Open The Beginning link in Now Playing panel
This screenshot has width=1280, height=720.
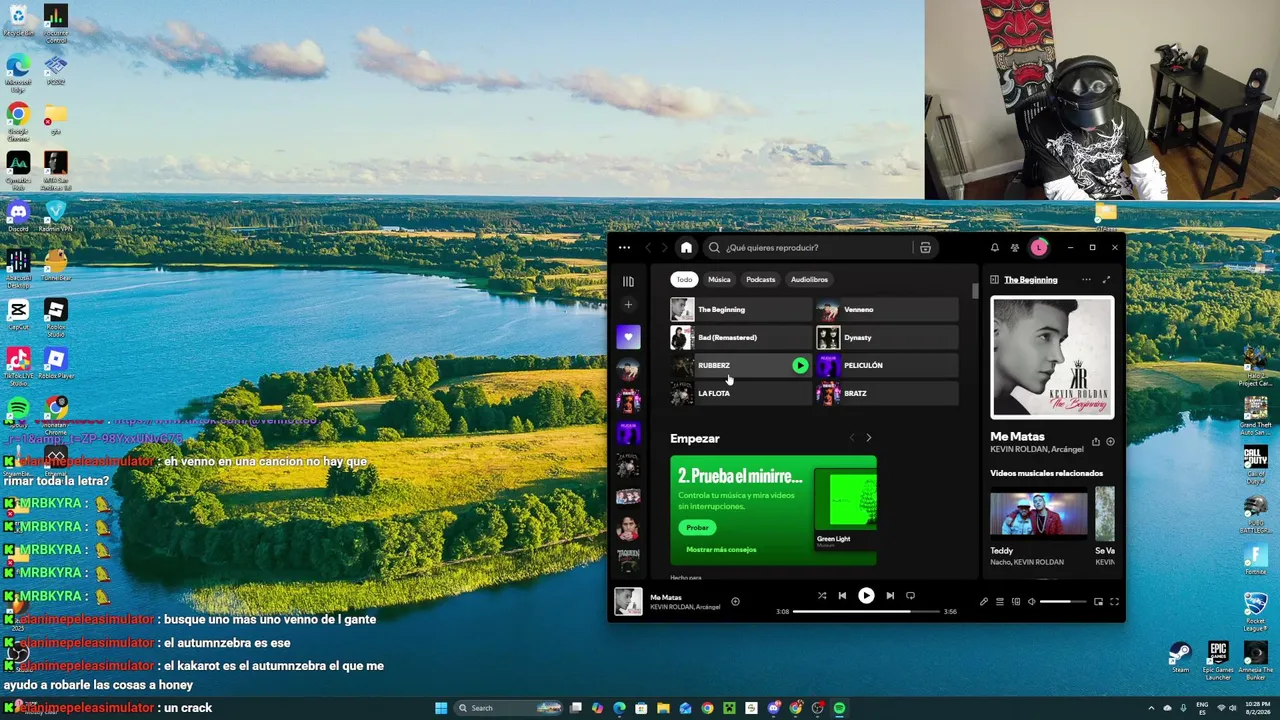pos(1031,280)
